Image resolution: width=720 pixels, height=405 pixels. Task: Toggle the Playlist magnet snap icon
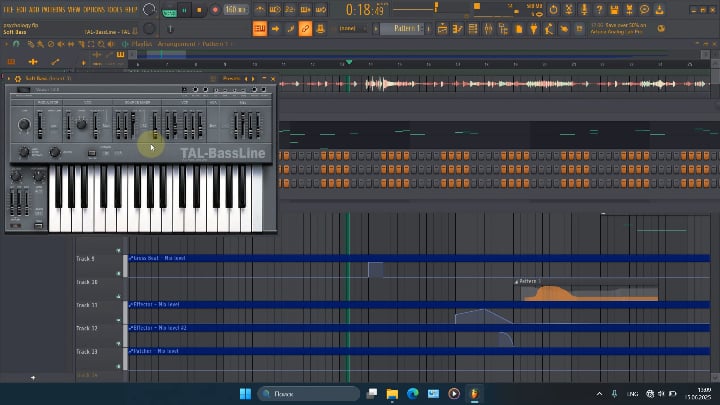click(16, 44)
